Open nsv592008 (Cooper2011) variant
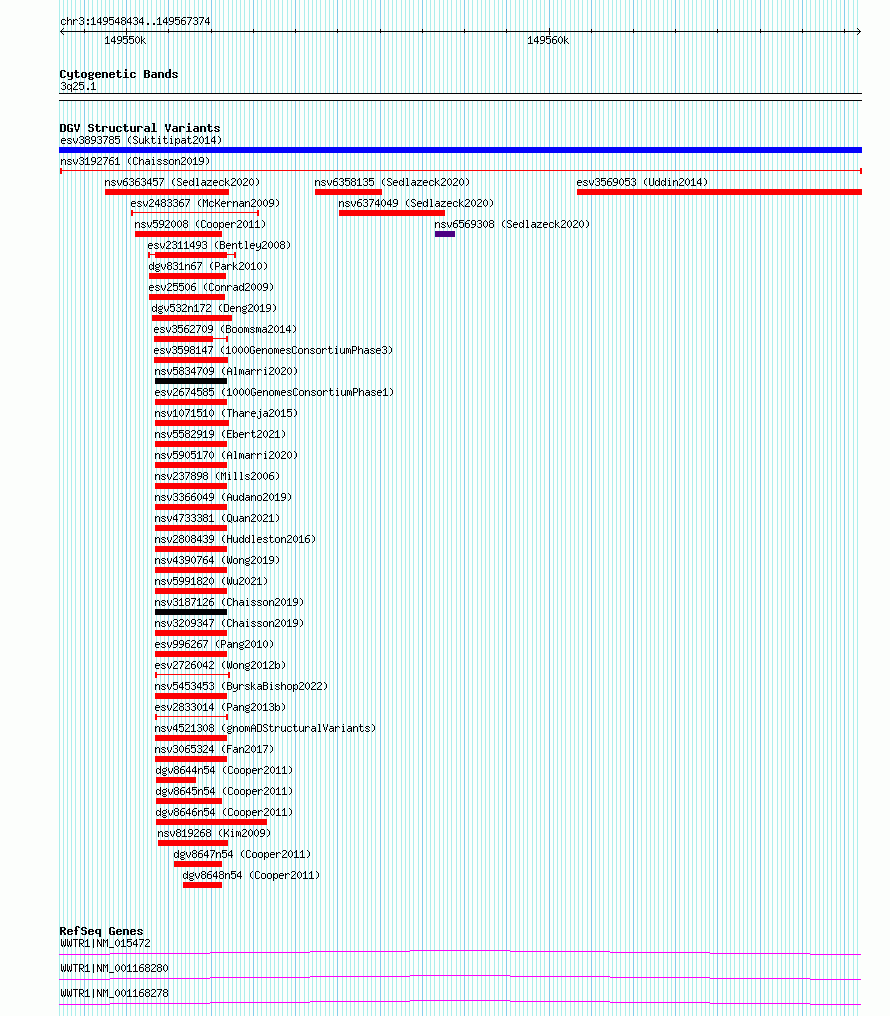 click(200, 224)
